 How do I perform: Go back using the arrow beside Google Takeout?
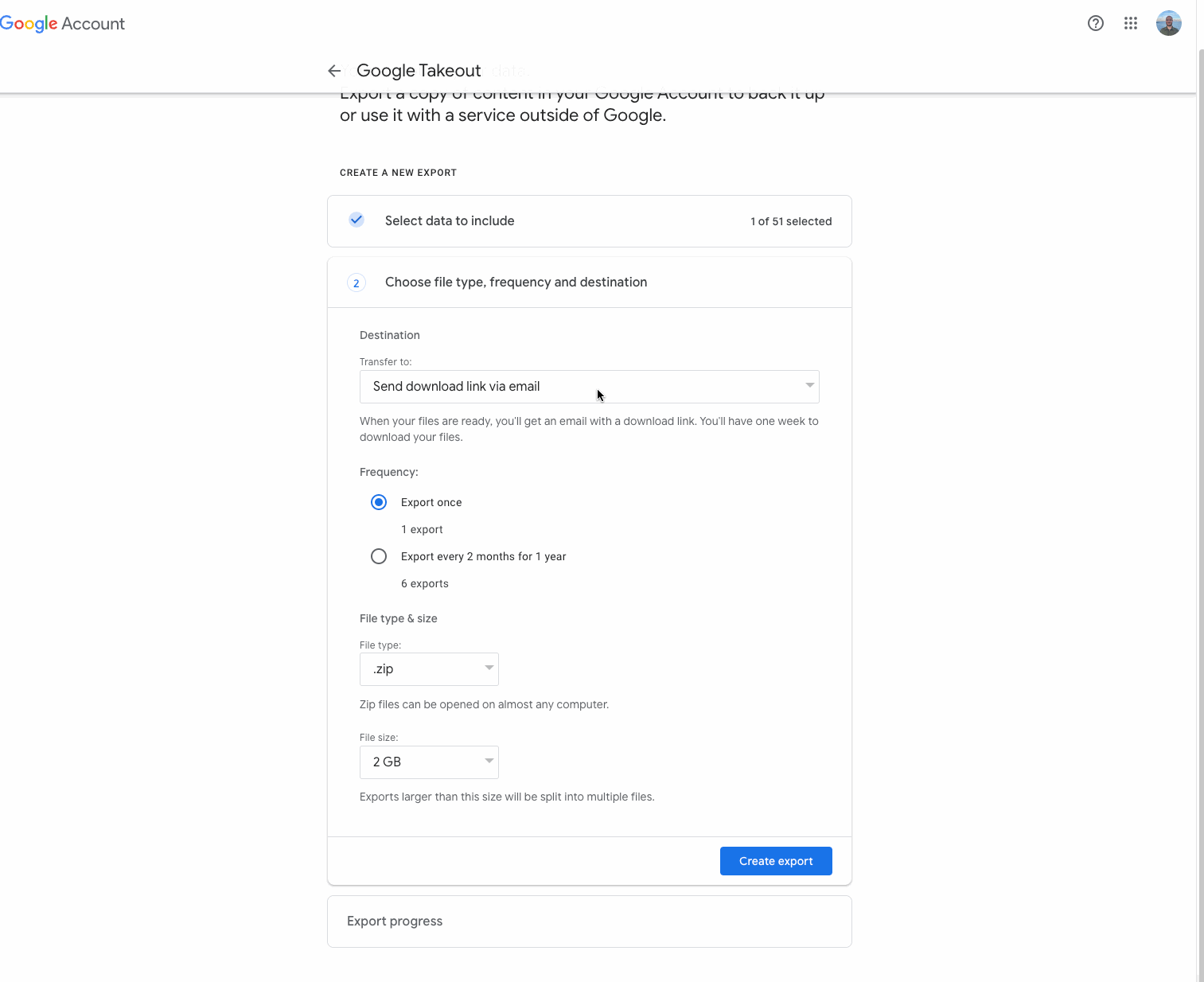(x=334, y=71)
